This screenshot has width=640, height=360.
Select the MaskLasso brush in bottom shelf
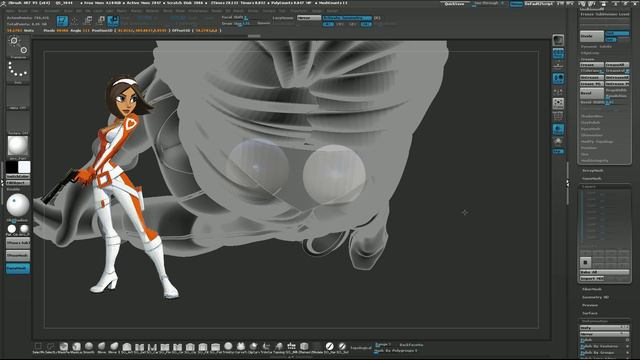[76, 347]
